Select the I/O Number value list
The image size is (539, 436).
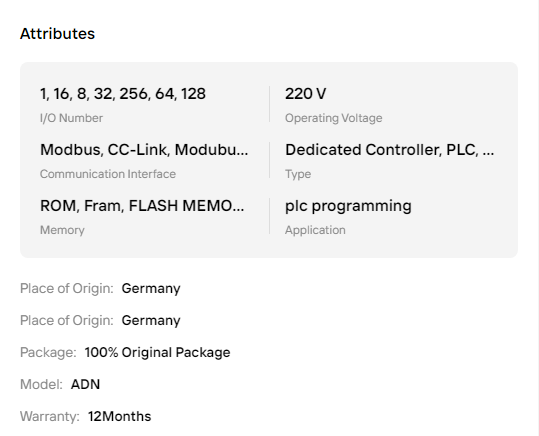(123, 94)
